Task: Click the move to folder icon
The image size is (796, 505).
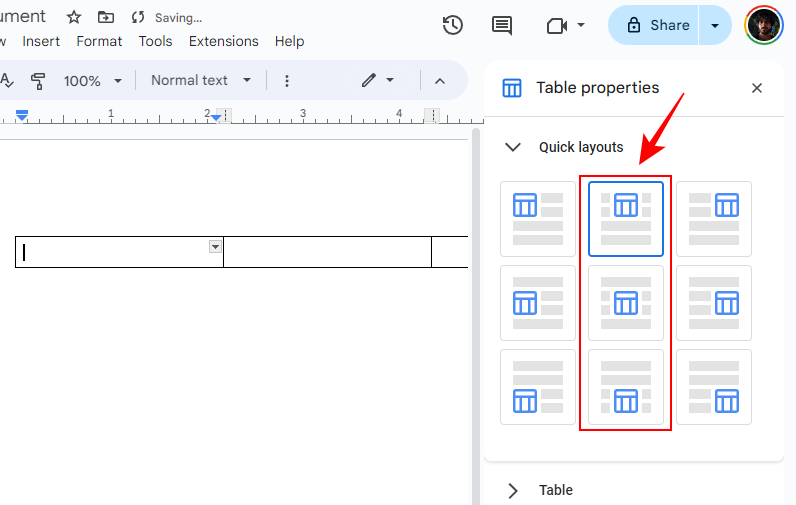Action: tap(105, 17)
